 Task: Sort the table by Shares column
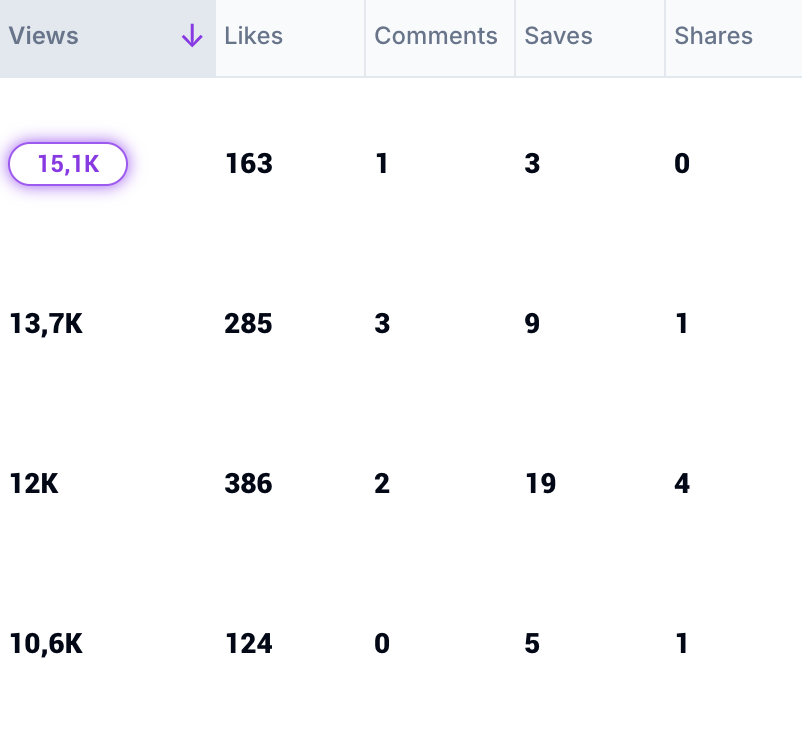[x=713, y=36]
